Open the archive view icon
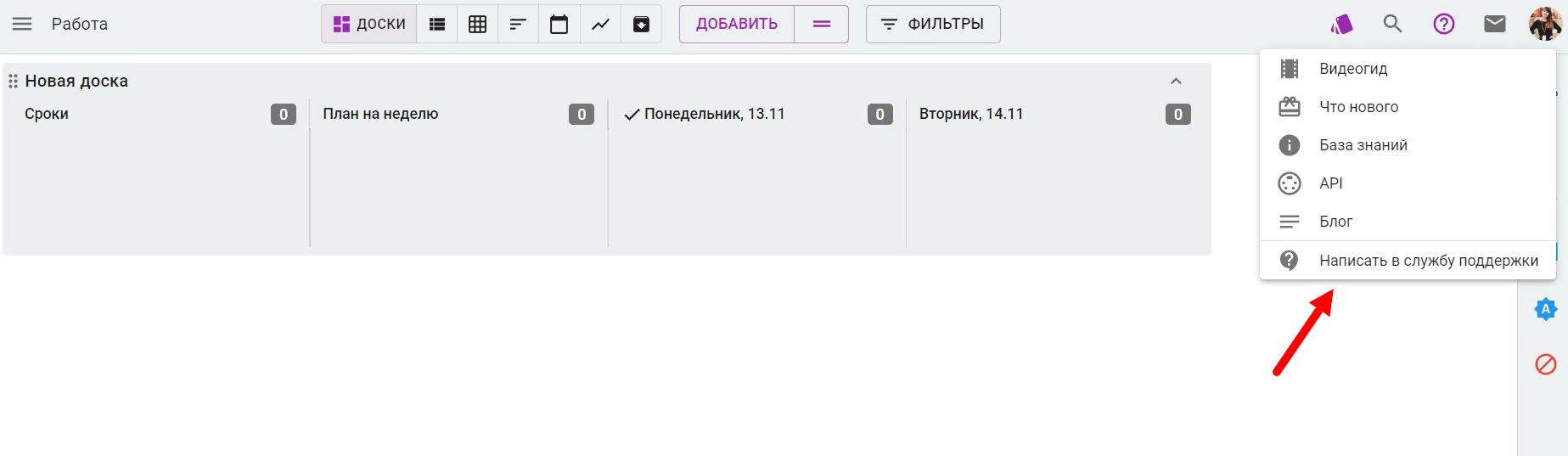The image size is (1568, 456). pos(642,24)
